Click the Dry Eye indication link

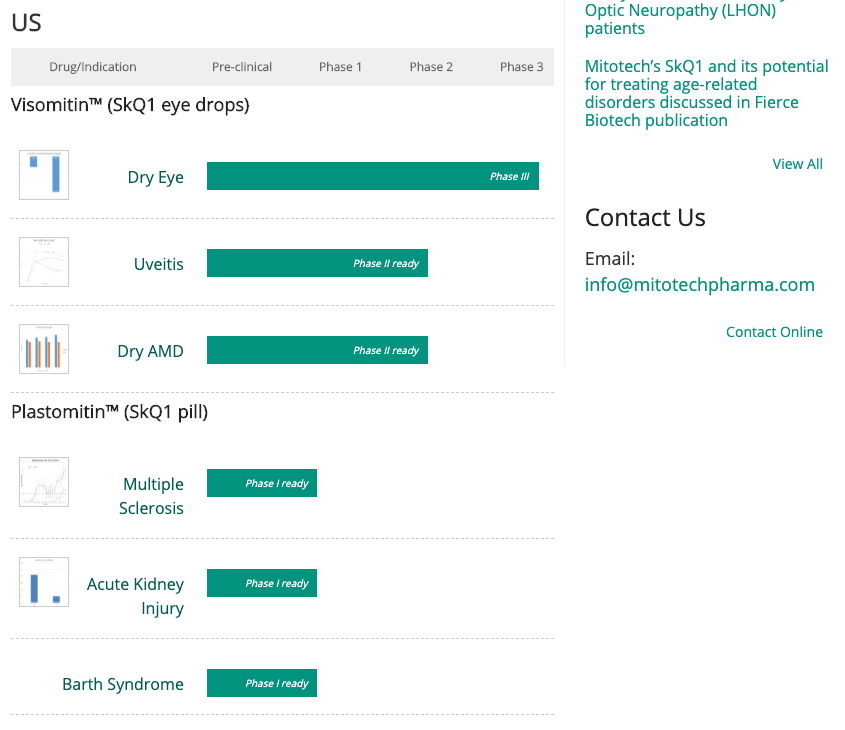click(155, 178)
